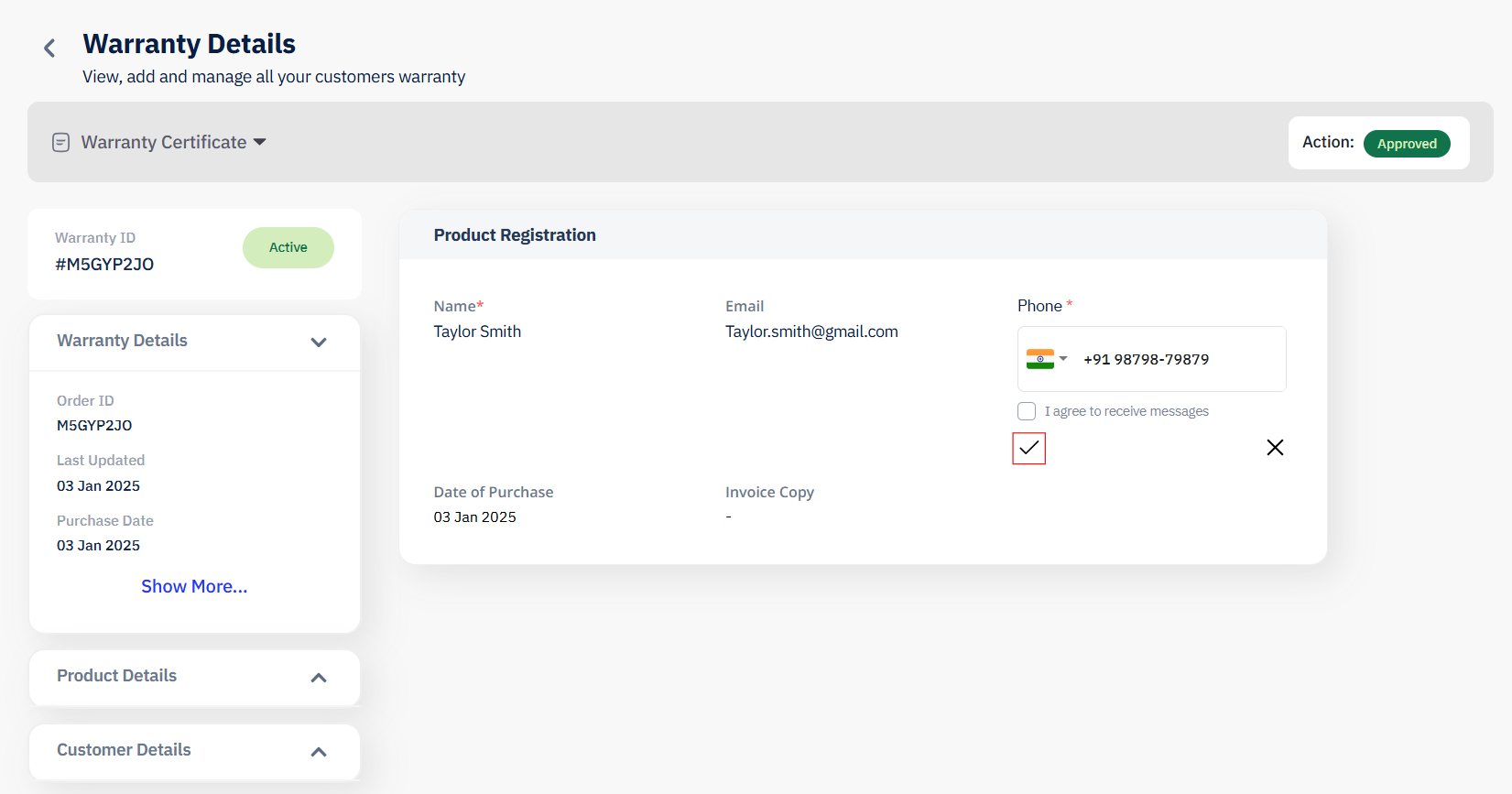The image size is (1512, 794).
Task: Click the Warranty Certificate label
Action: (x=164, y=142)
